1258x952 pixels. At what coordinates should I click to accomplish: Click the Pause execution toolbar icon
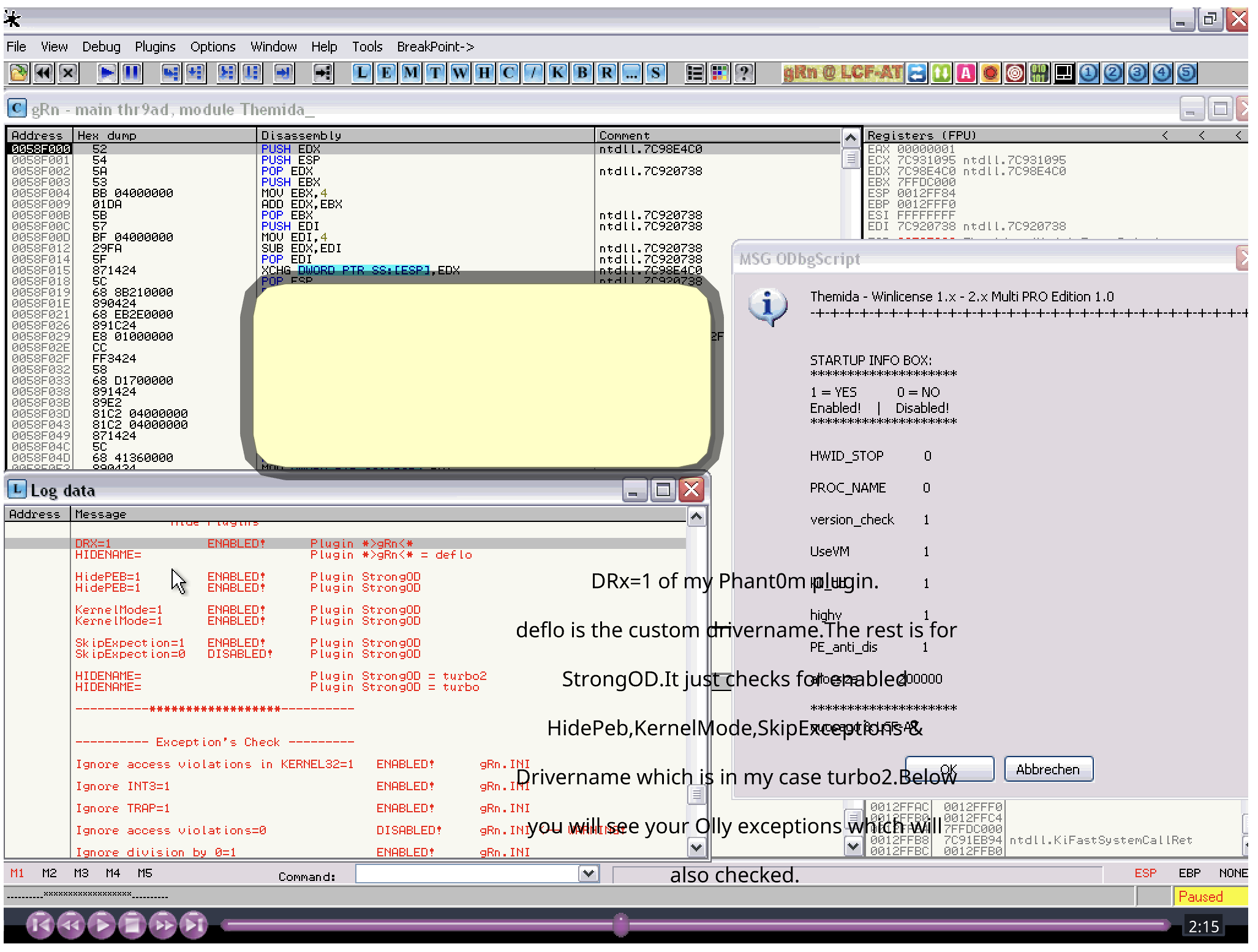(x=132, y=74)
